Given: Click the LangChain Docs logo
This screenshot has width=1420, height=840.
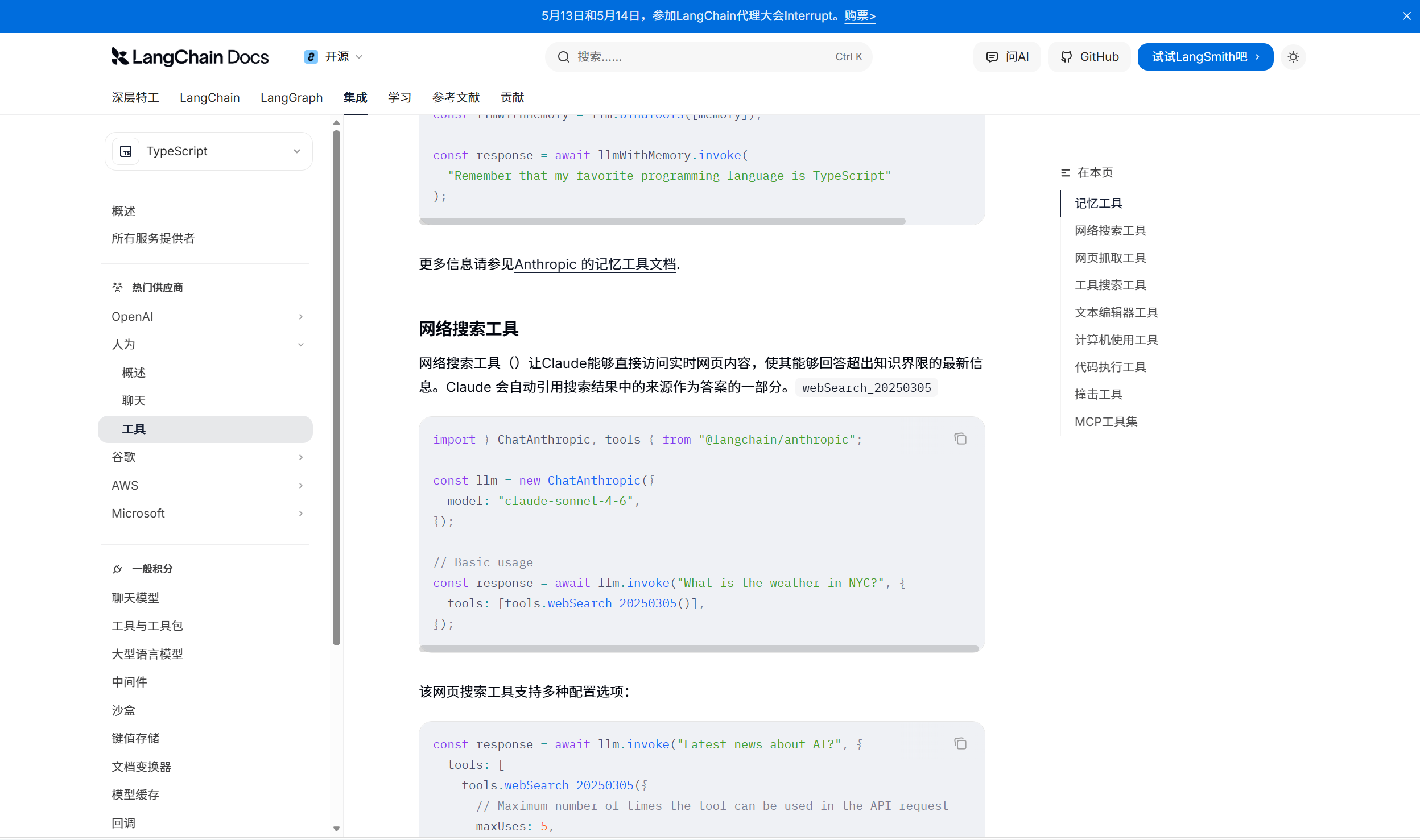Looking at the screenshot, I should click(189, 57).
